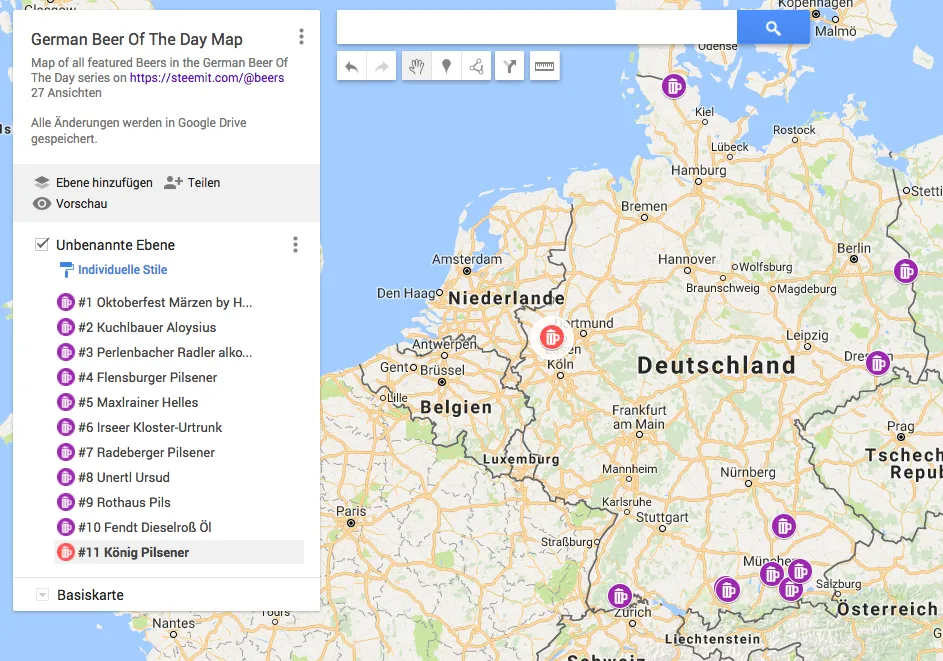Viewport: 943px width, 661px height.
Task: Click the beer marker near Zürich
Action: coord(619,597)
